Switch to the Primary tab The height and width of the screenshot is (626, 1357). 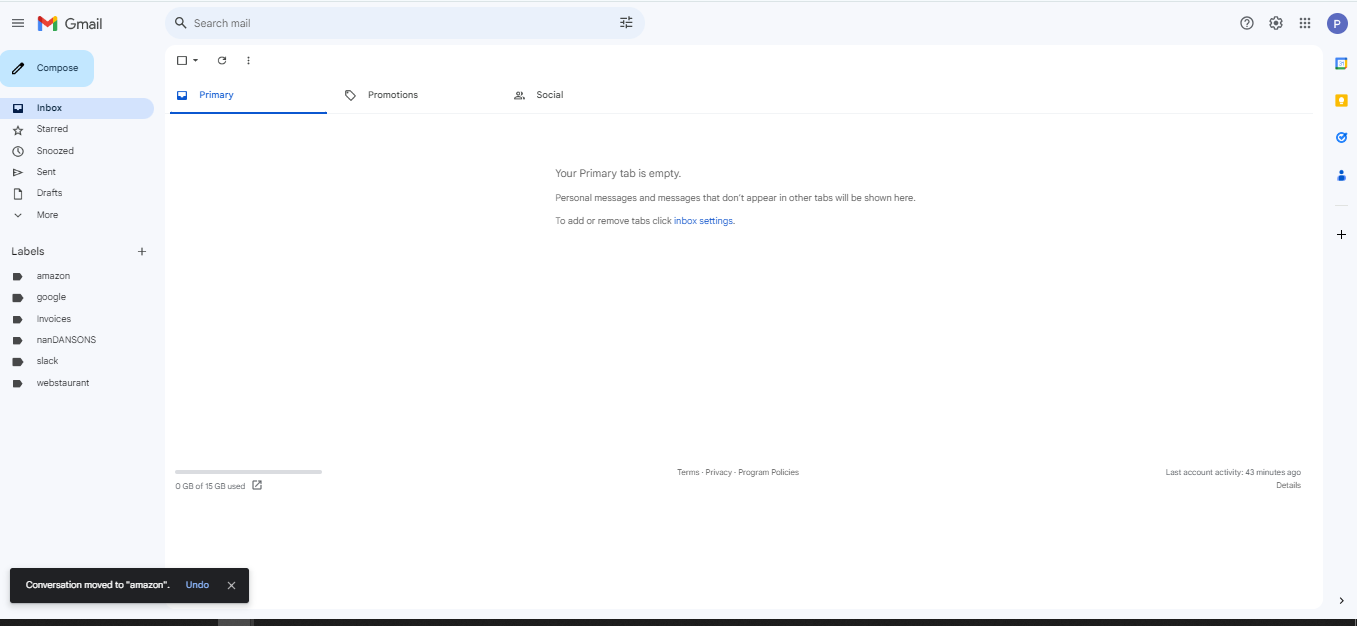tap(248, 95)
